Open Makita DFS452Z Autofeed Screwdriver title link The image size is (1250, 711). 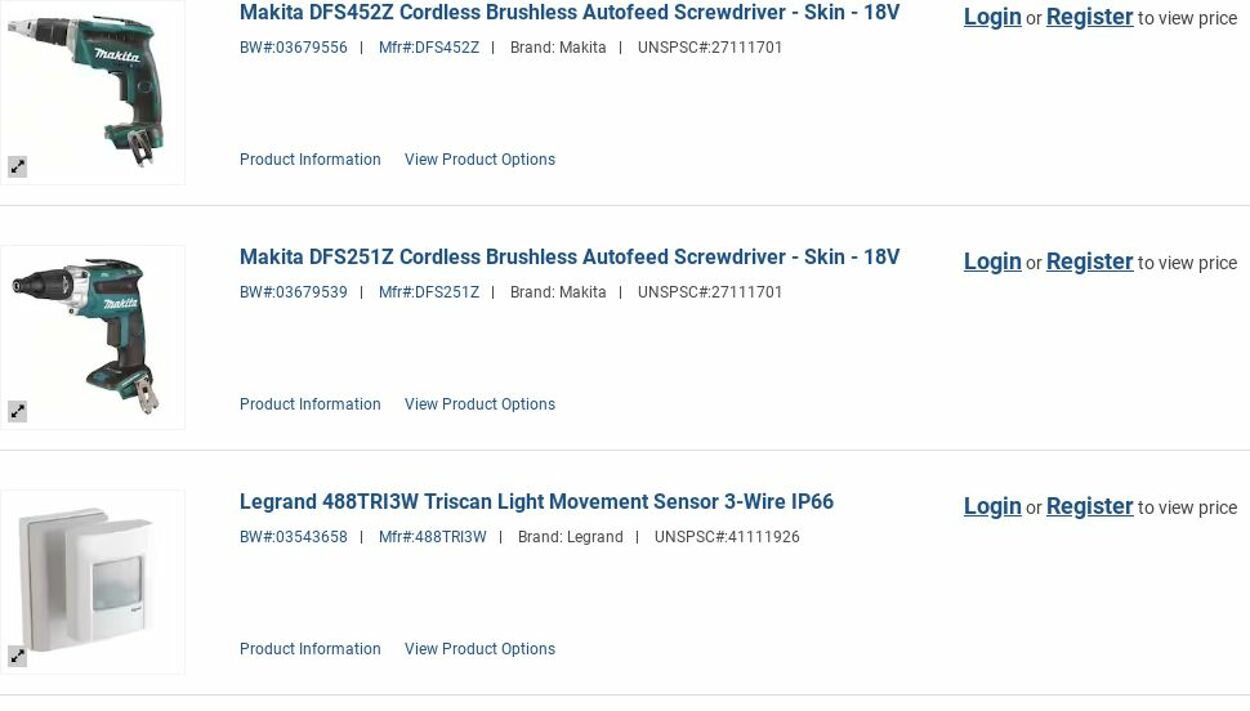click(569, 13)
